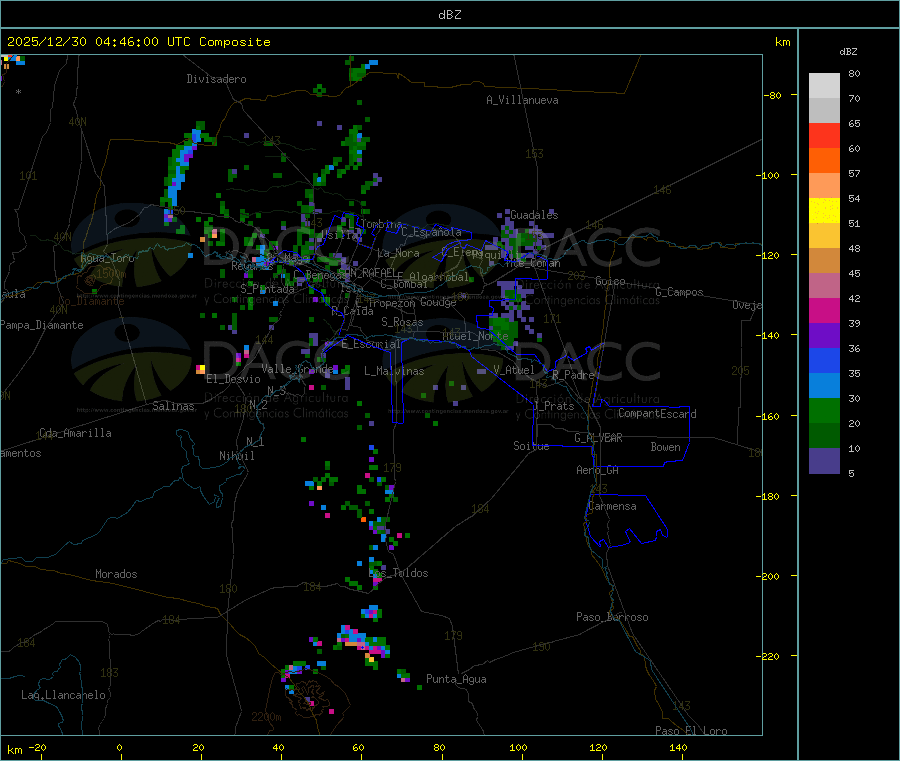Click the 0 tick on bottom axis

click(119, 747)
